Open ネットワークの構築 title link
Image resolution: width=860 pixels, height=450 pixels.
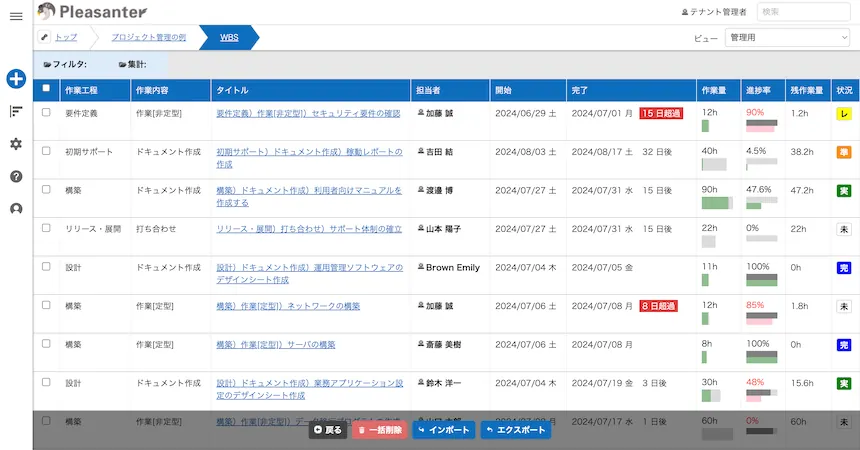tap(288, 306)
